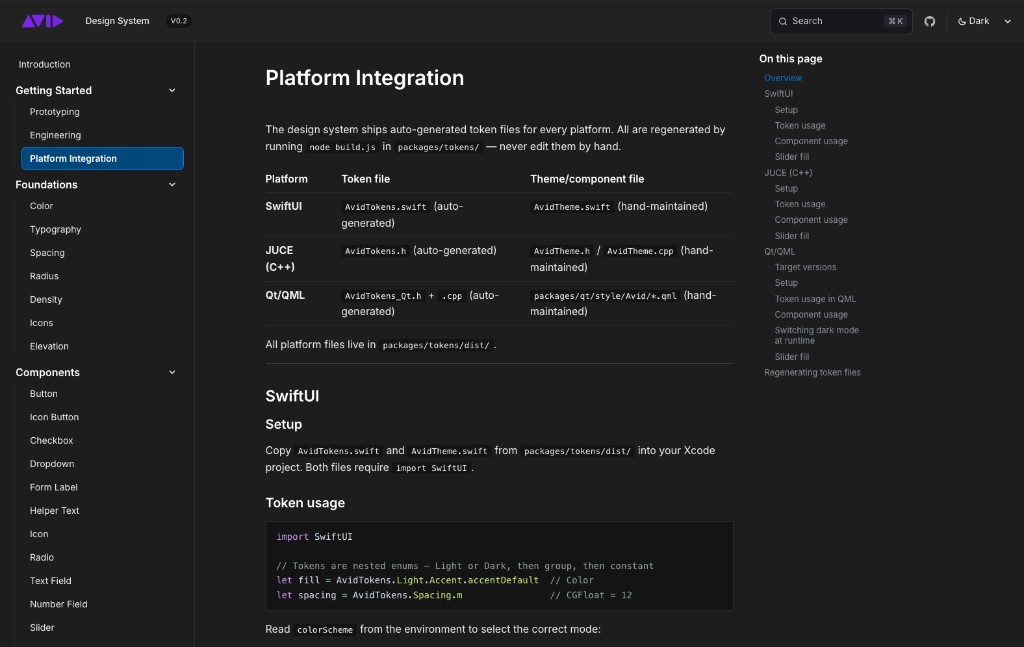1024x647 pixels.
Task: Select Platform Integration in sidebar
Action: (x=103, y=159)
